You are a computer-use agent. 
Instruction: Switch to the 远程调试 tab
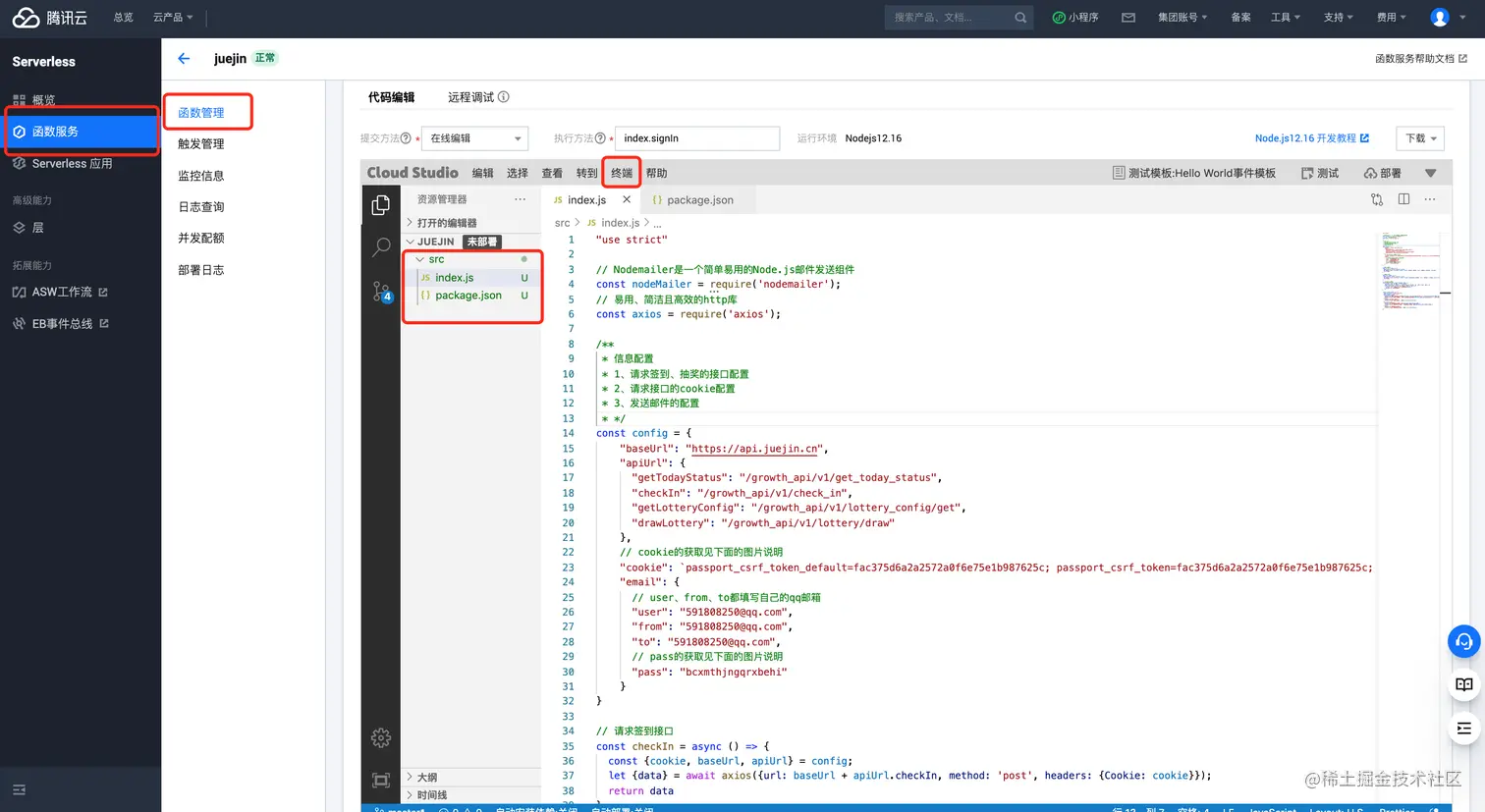(x=471, y=97)
